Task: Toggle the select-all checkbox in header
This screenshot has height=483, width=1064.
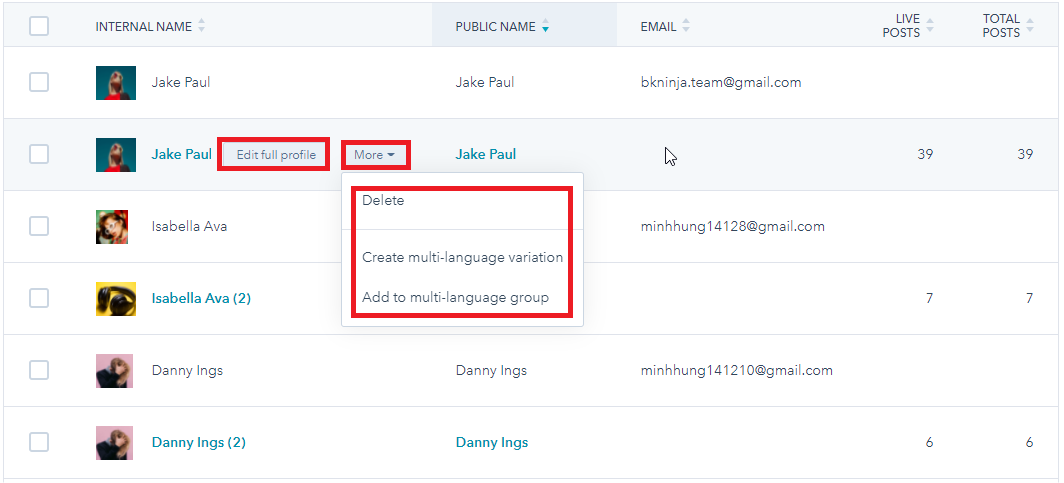Action: pyautogui.click(x=39, y=26)
